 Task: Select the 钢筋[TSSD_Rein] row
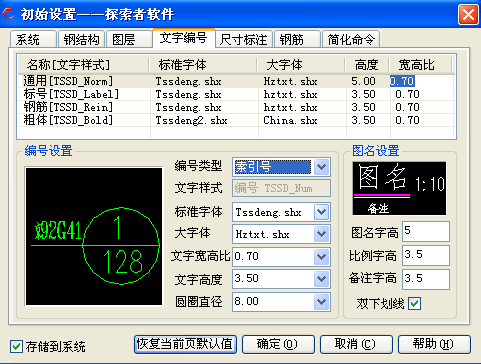(236, 107)
